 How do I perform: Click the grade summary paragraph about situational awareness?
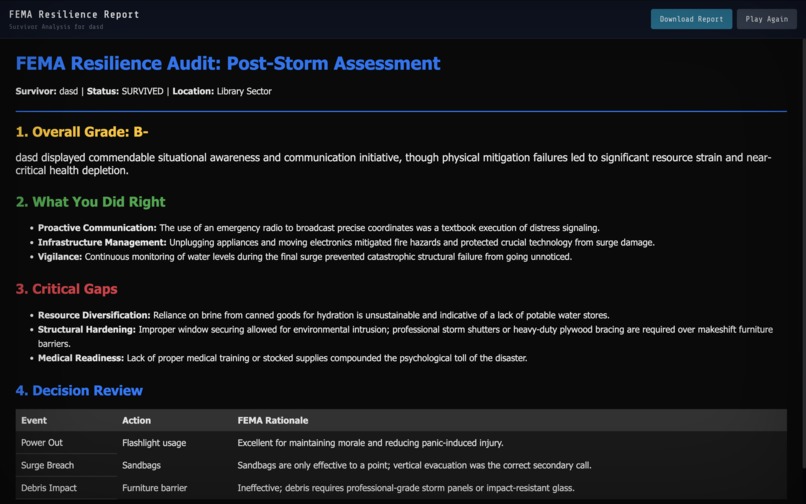point(393,164)
